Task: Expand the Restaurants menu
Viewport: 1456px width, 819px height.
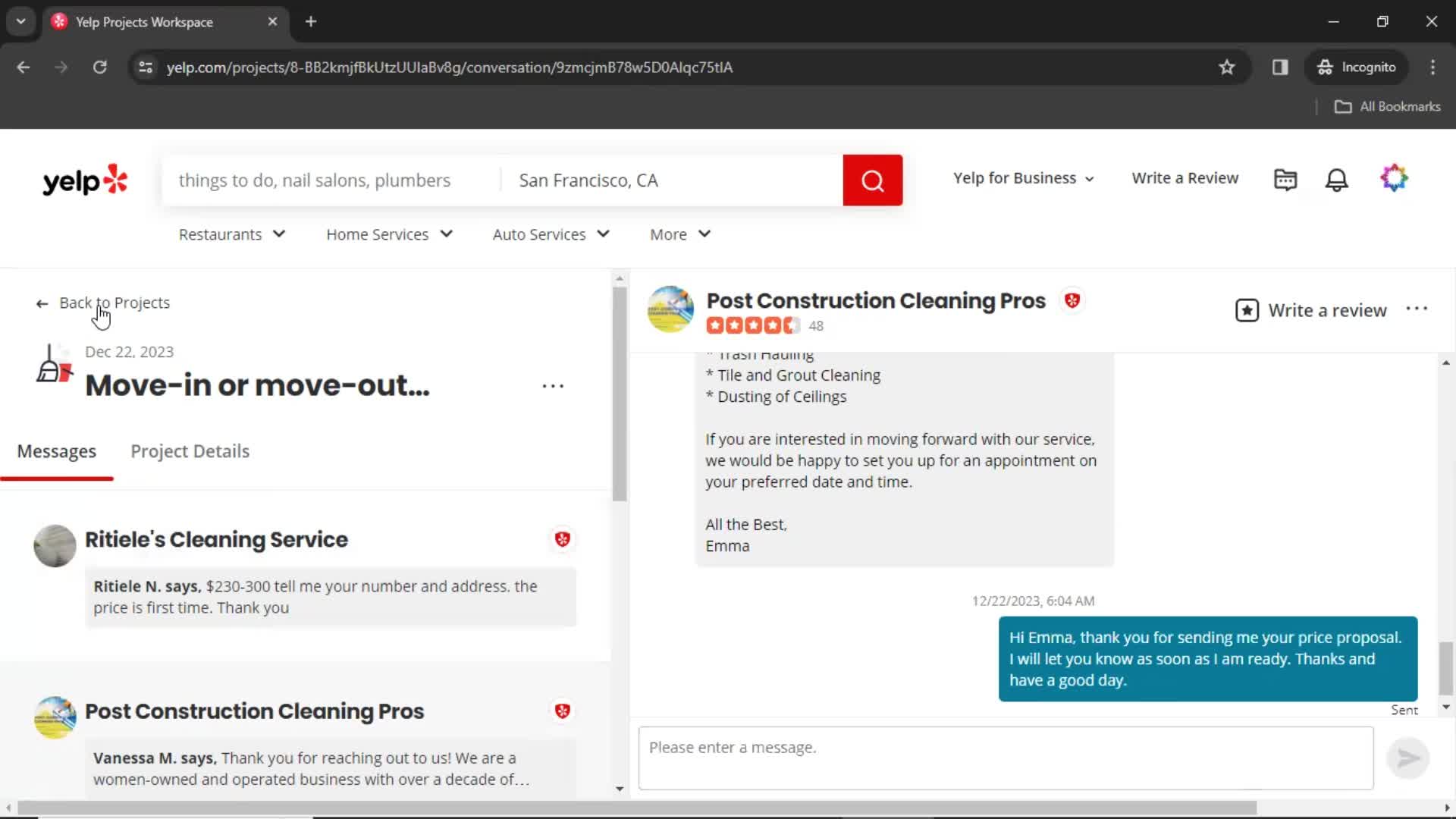Action: point(232,234)
